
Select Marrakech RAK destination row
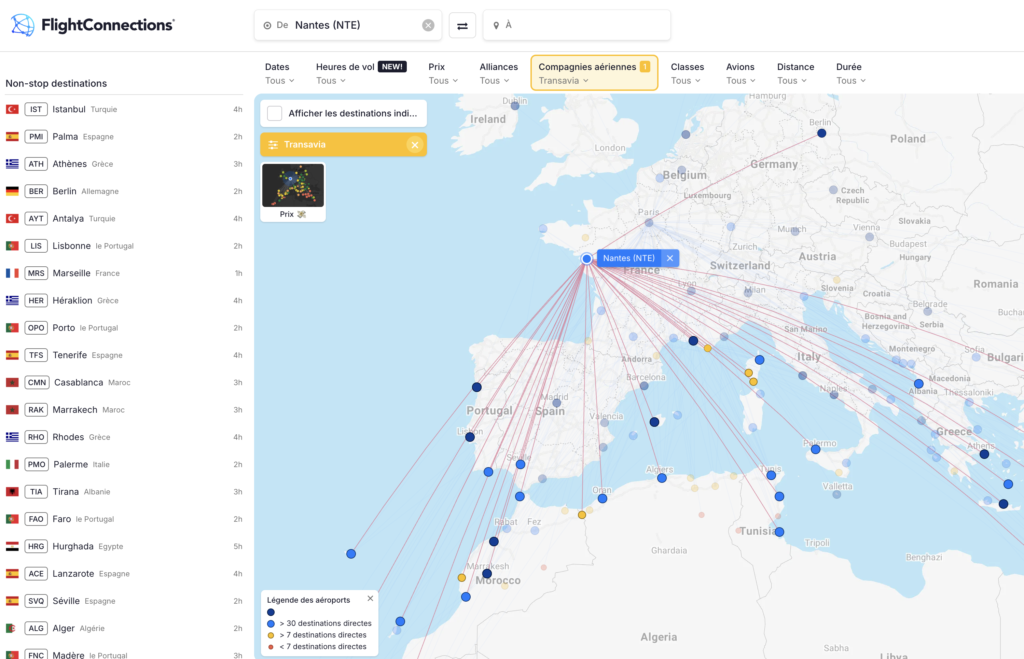click(x=124, y=410)
